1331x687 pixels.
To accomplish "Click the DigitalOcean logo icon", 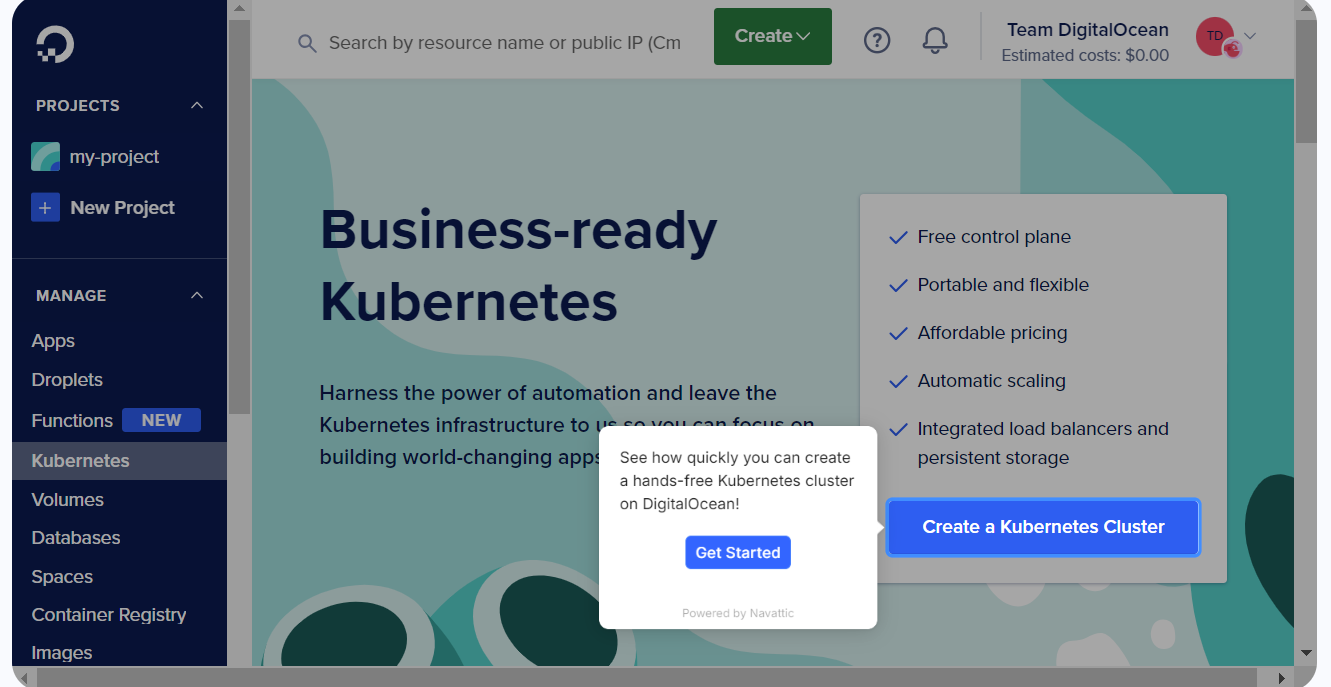I will pos(55,44).
